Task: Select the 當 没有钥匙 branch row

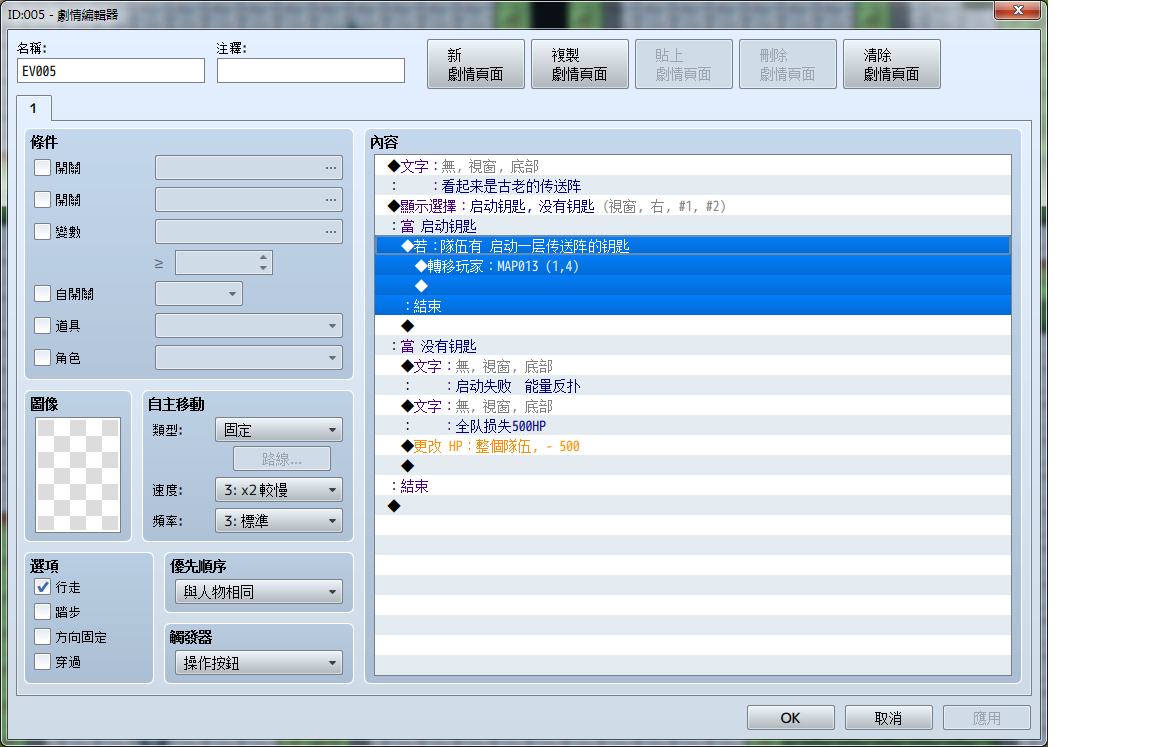Action: coord(693,346)
